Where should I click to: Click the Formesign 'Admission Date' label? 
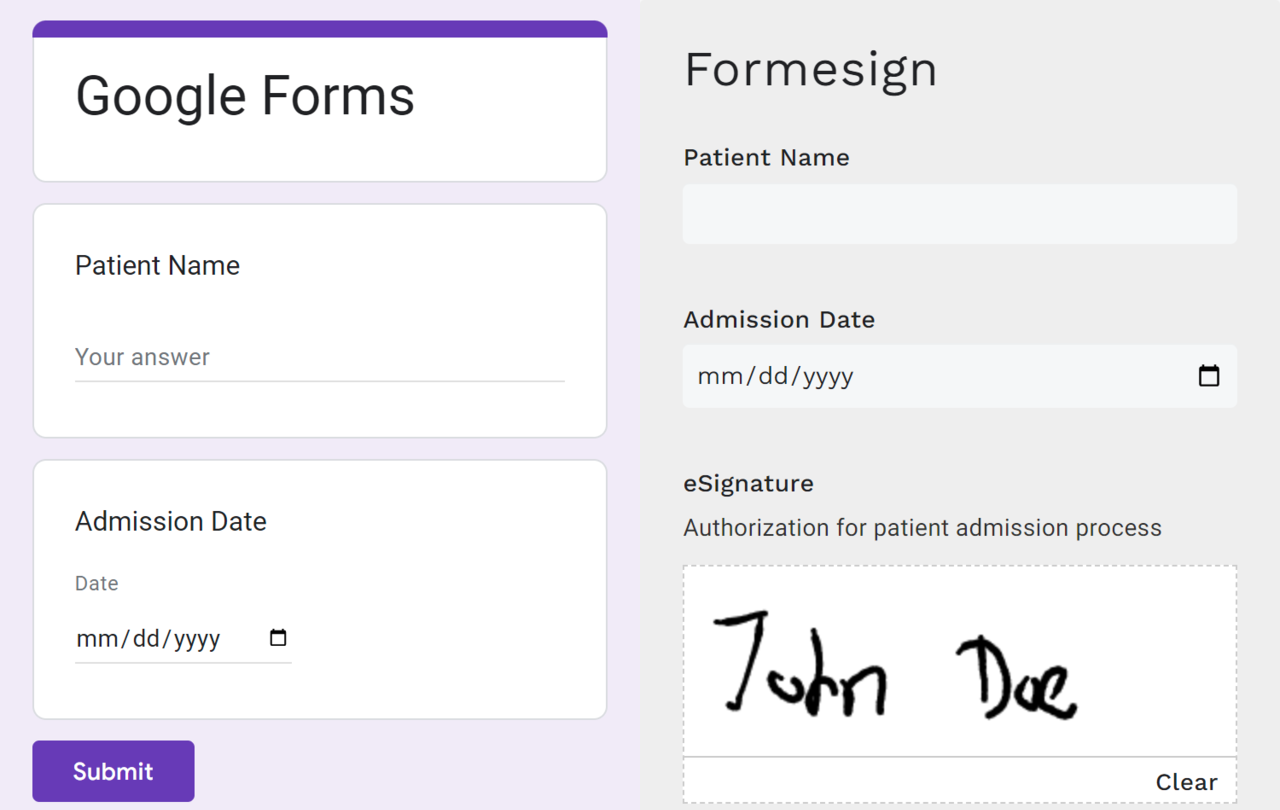click(779, 320)
